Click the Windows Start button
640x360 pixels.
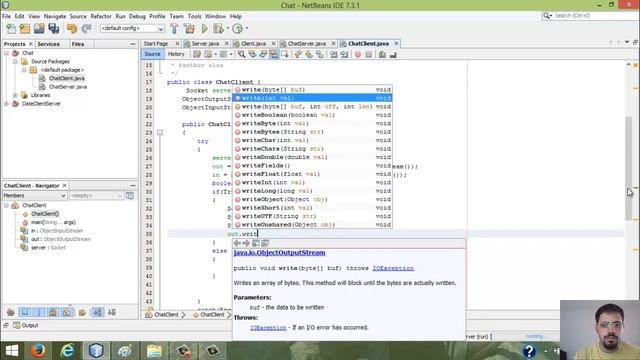pos(12,351)
